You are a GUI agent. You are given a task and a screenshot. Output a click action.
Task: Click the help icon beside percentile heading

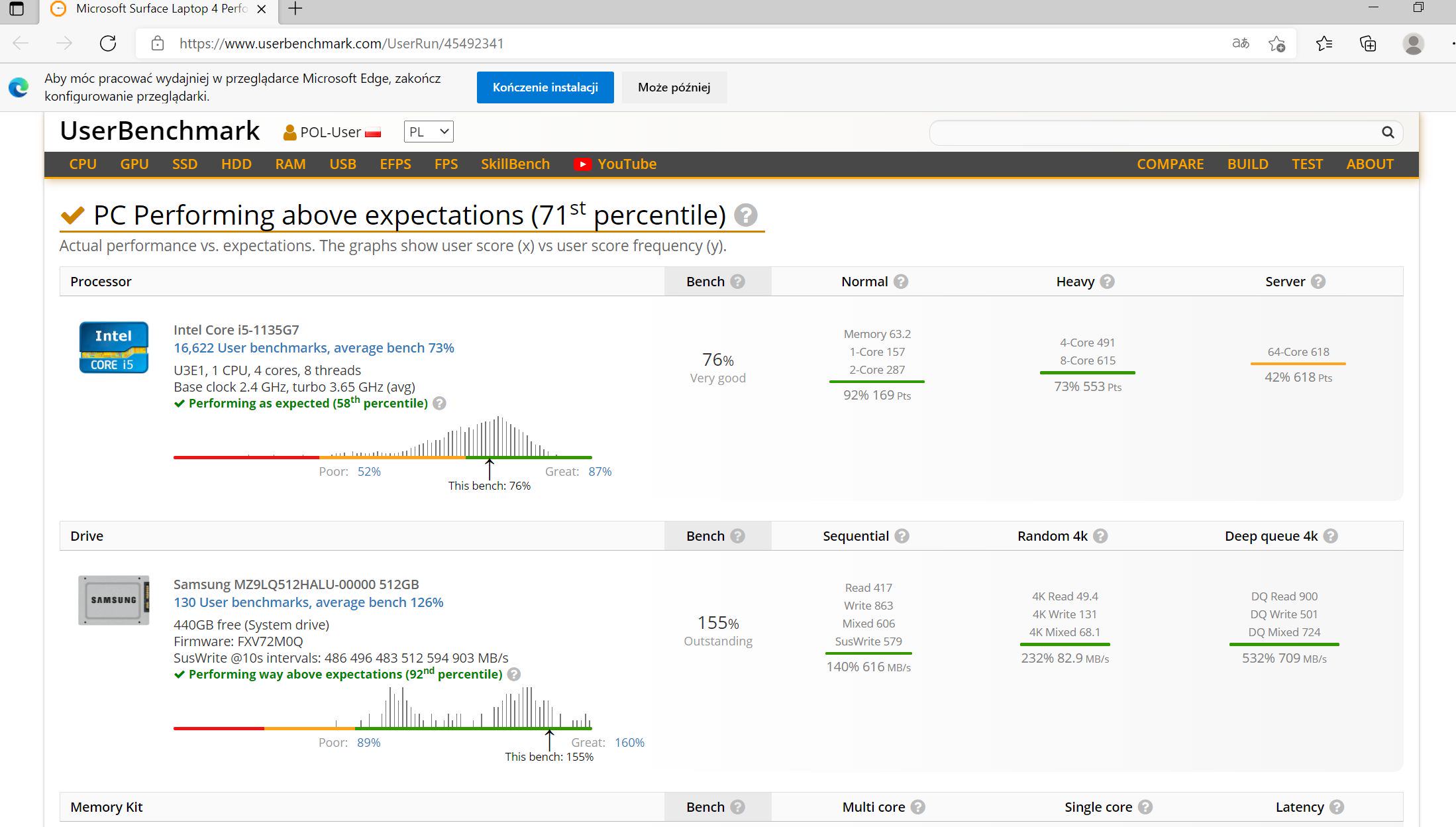745,215
